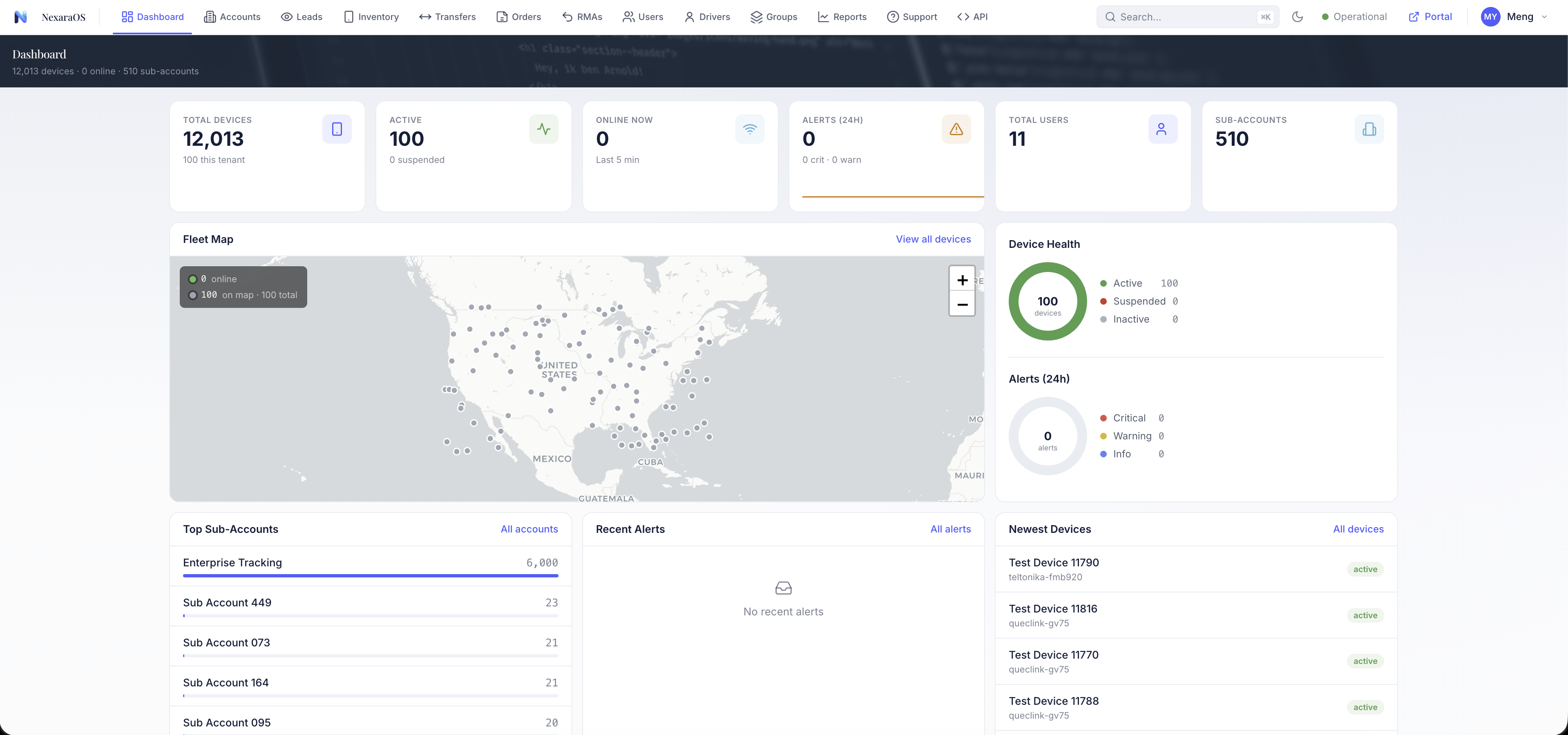Navigate to Transfers
1568x735 pixels.
pyautogui.click(x=447, y=17)
